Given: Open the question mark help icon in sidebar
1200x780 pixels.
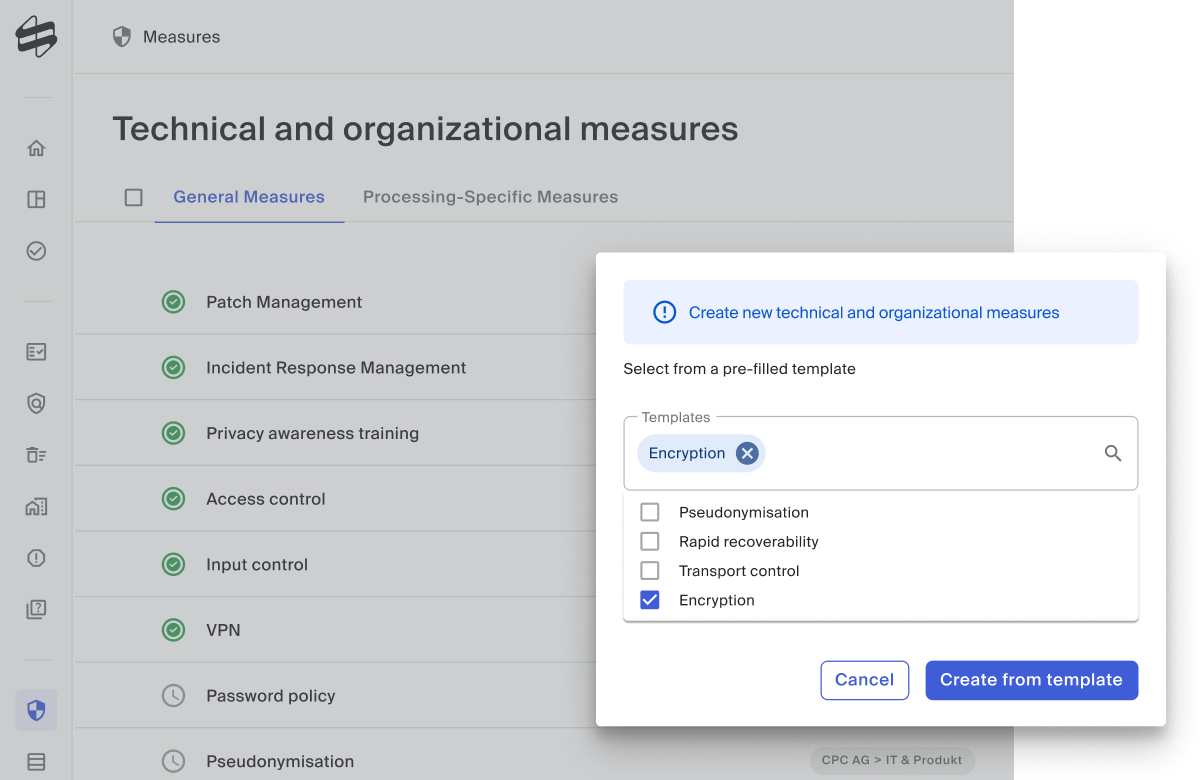Looking at the screenshot, I should pos(36,609).
